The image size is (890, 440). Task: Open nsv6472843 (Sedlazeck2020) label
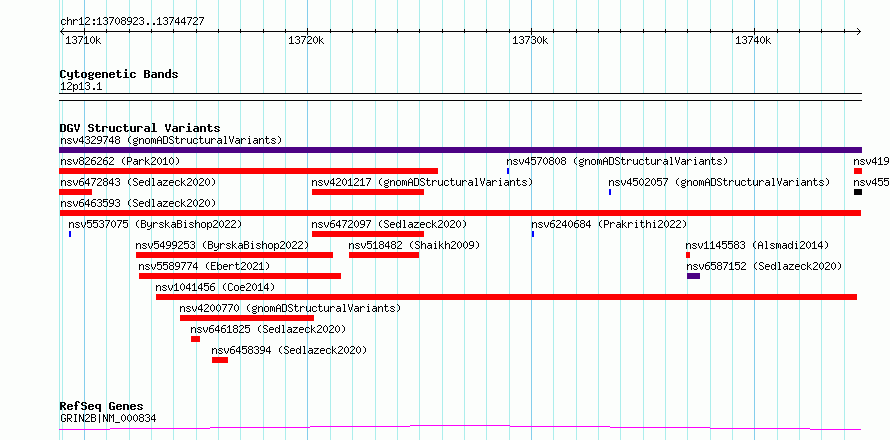coord(138,182)
